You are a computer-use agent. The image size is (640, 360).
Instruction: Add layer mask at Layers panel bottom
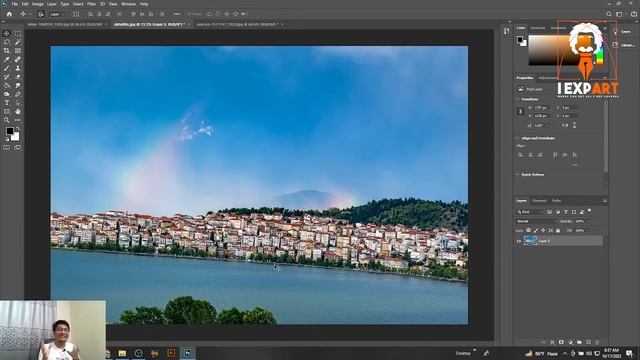[561, 342]
